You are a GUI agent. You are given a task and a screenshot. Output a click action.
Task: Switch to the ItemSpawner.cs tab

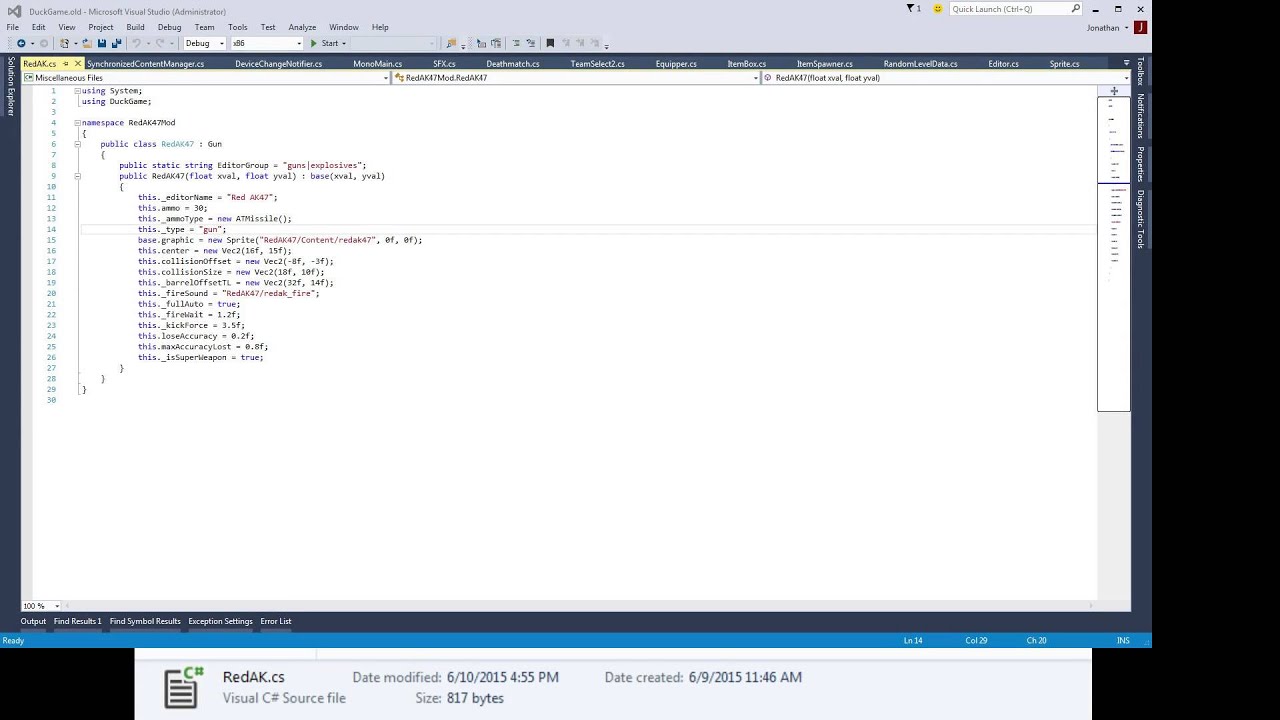825,64
